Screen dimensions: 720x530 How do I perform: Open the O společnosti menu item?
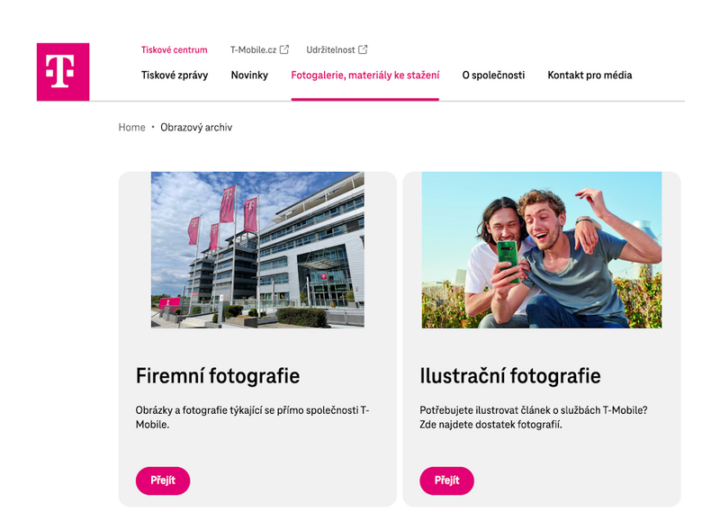tap(493, 75)
